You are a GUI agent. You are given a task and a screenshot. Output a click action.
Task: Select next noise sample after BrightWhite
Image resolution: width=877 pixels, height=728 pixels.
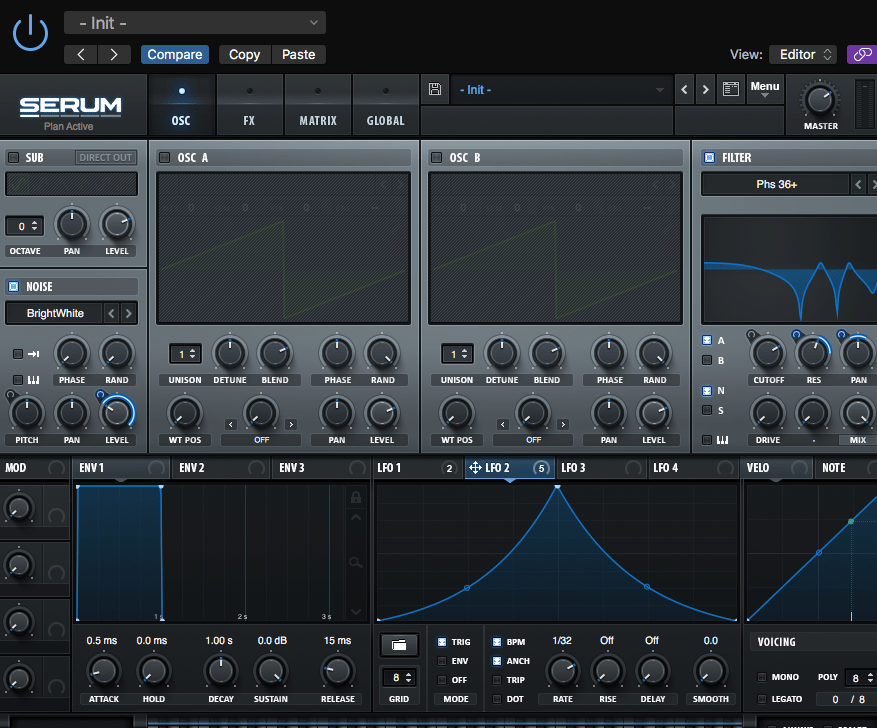[129, 313]
